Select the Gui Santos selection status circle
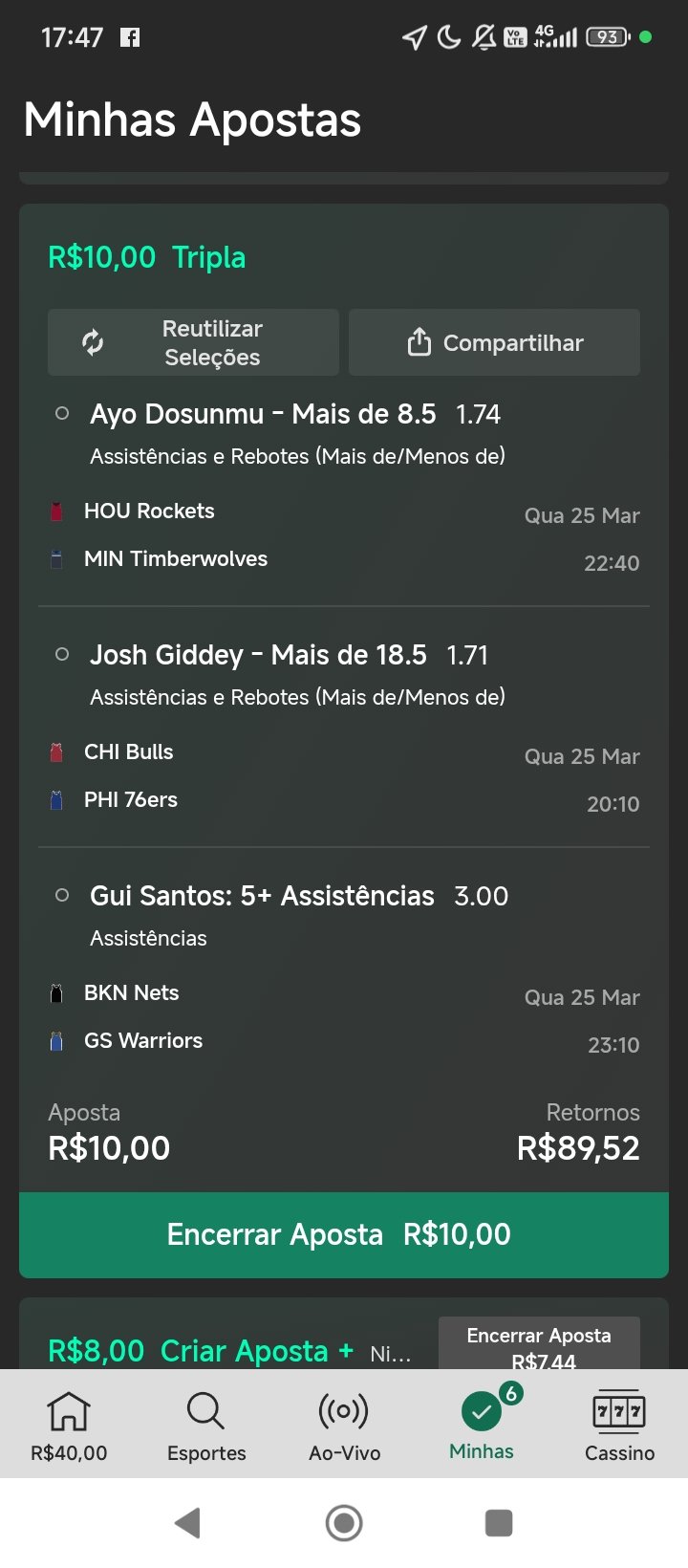This screenshot has width=688, height=1568. point(62,896)
